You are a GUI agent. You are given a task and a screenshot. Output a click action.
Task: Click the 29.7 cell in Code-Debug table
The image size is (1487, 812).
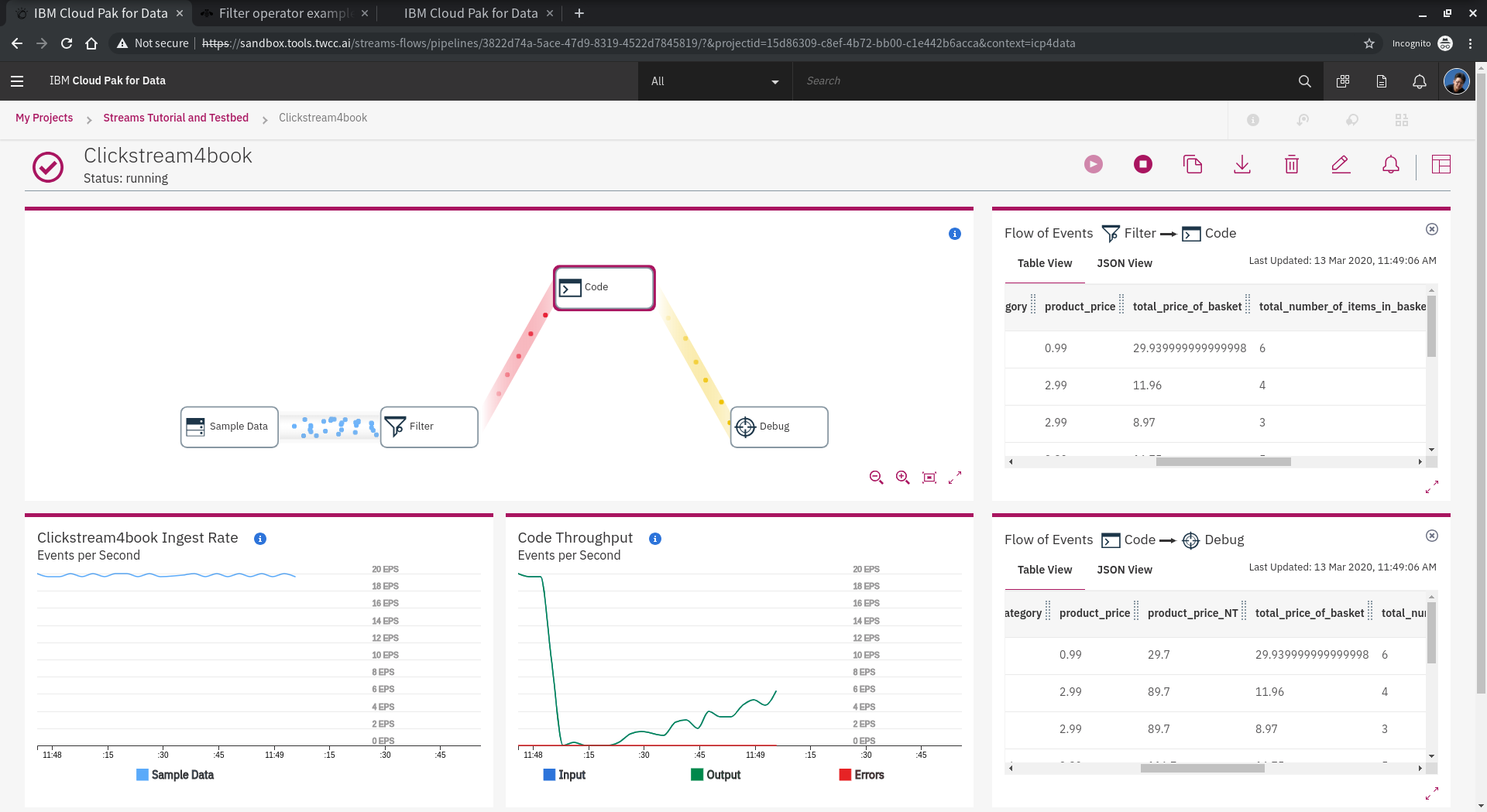pos(1159,655)
